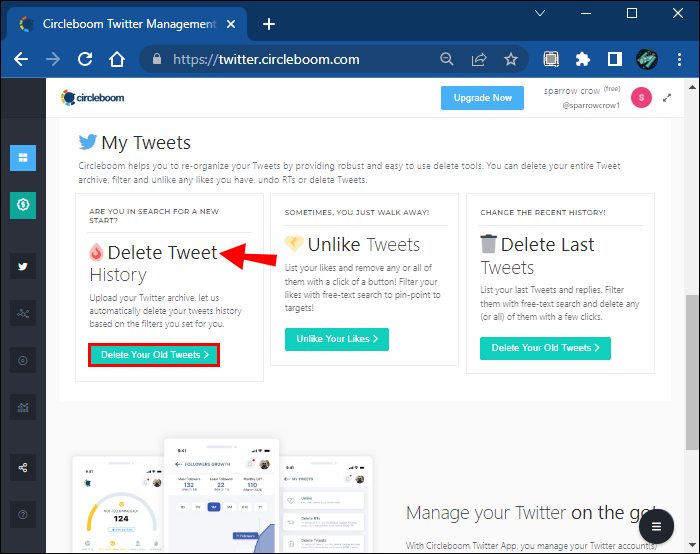
Task: Open the network circle icon in sidebar
Action: (x=23, y=313)
